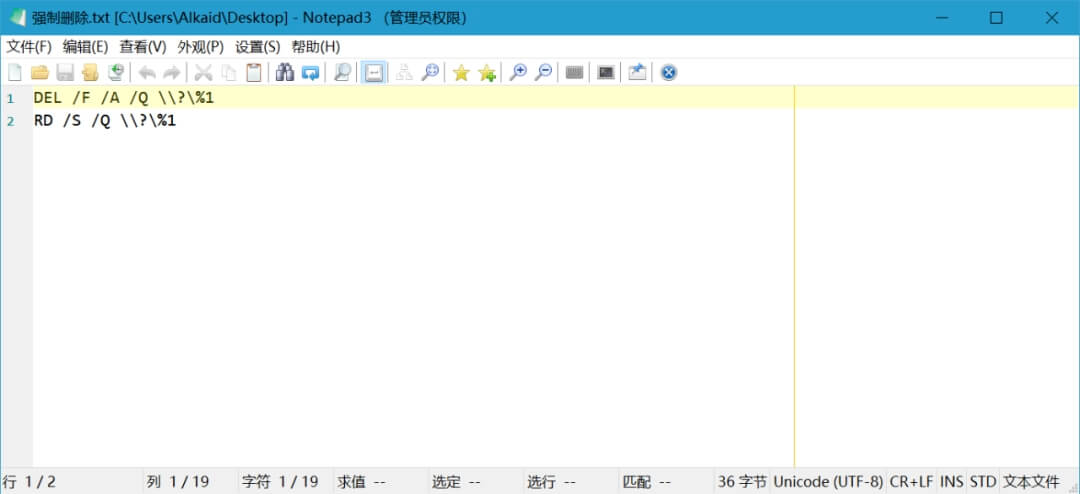Open favorites using the plain yellow star icon
This screenshot has width=1080, height=494.
[461, 72]
